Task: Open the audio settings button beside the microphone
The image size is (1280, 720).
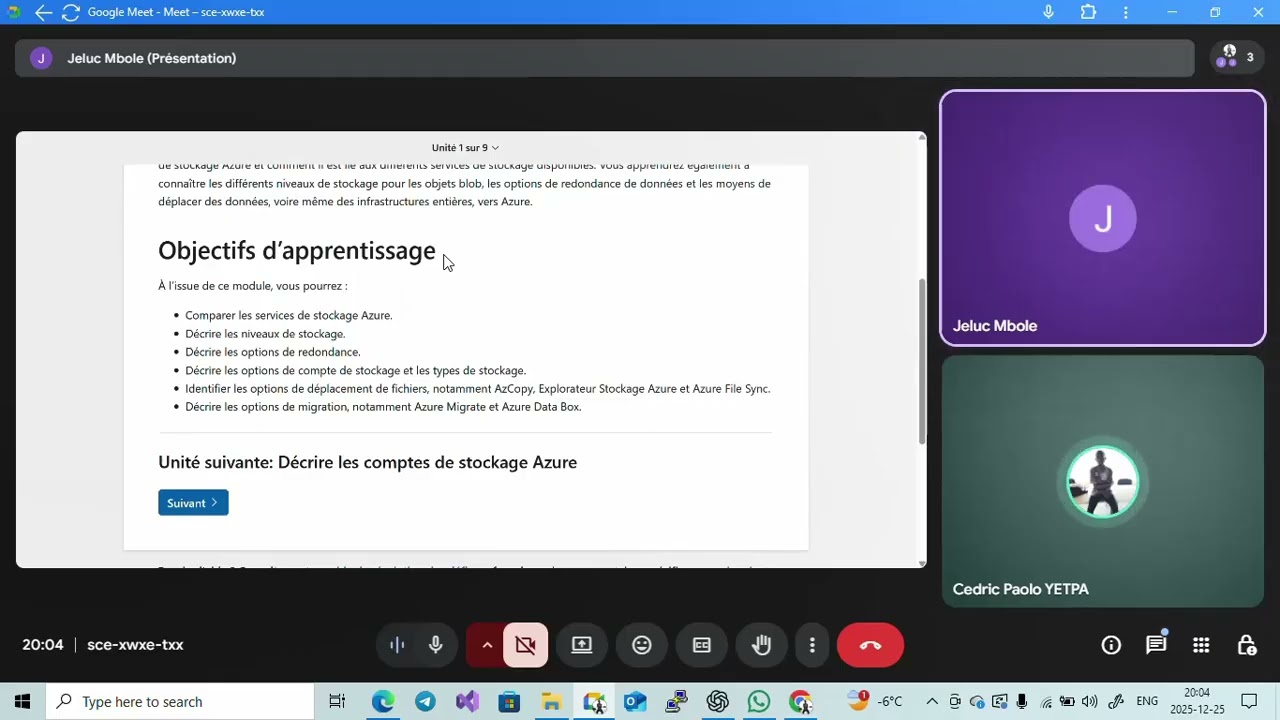Action: click(x=397, y=645)
